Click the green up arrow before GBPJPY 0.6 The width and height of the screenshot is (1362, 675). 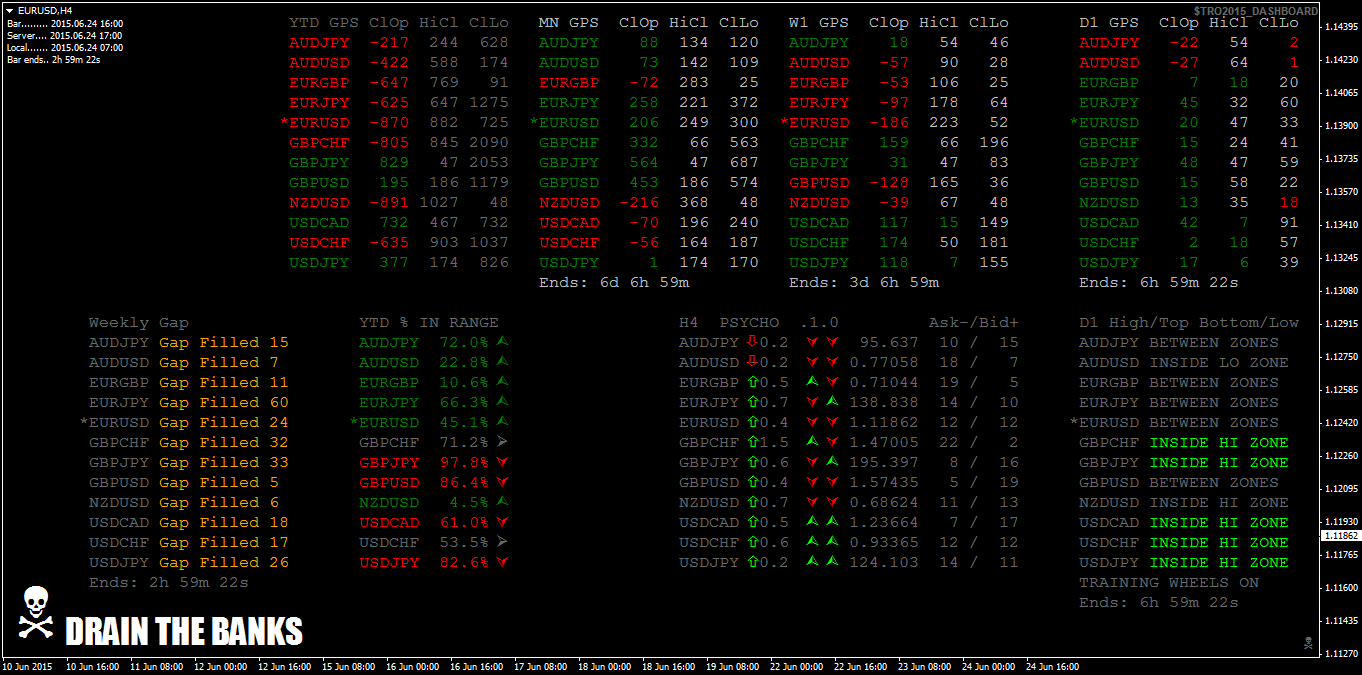(752, 462)
